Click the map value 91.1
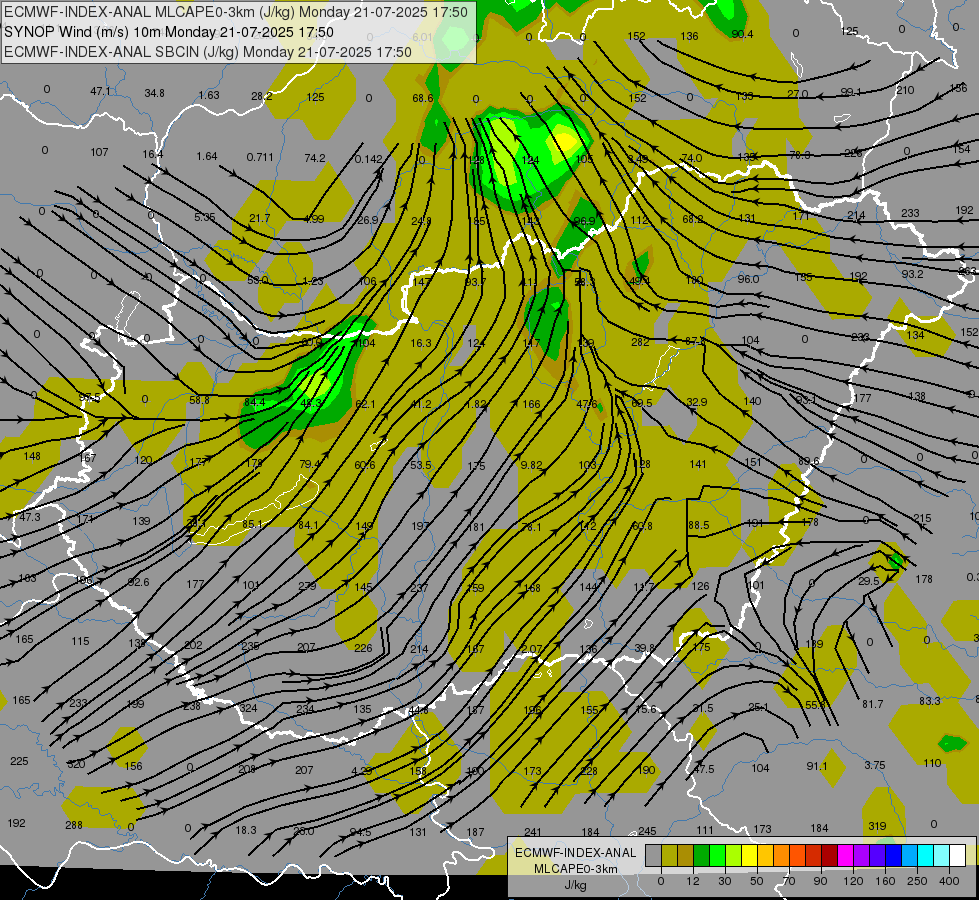 (817, 766)
